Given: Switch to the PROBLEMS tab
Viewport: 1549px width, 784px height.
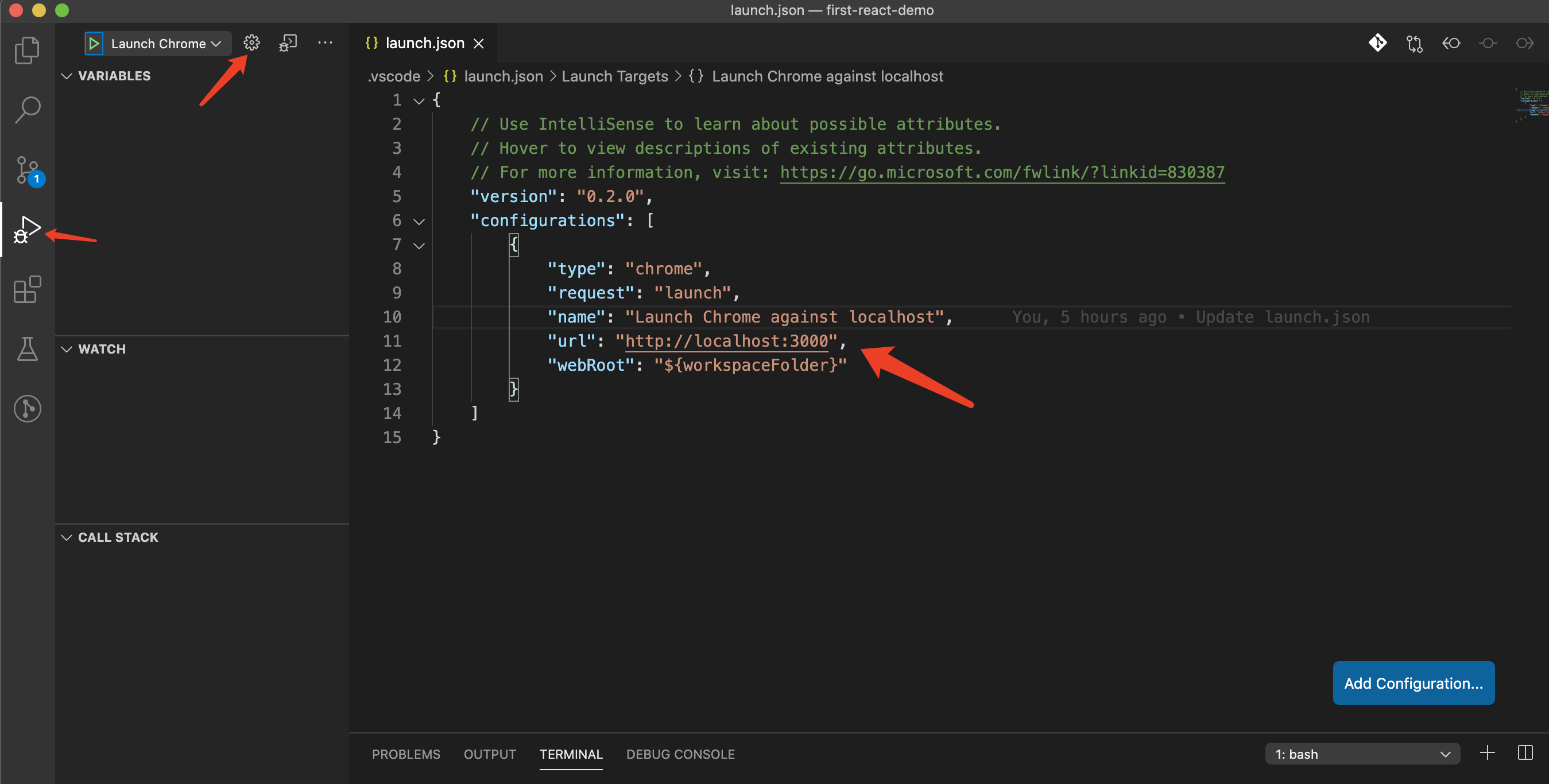Looking at the screenshot, I should 406,754.
